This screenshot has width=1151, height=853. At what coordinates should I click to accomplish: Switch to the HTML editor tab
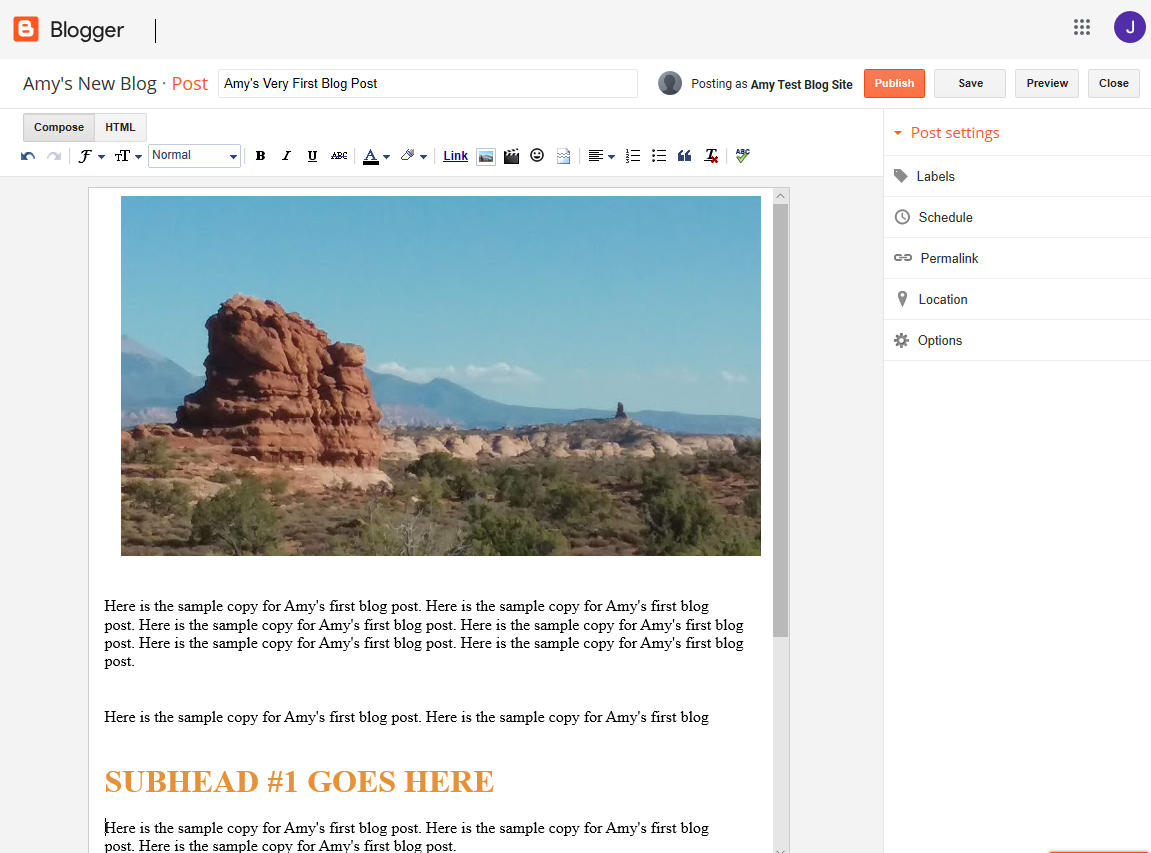click(x=120, y=128)
